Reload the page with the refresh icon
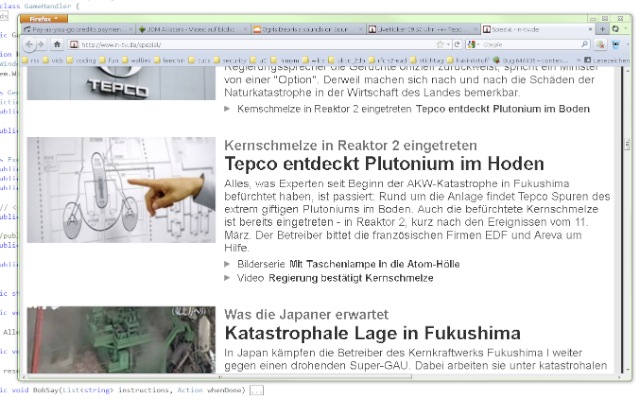Image resolution: width=640 pixels, height=400 pixels. (457, 45)
